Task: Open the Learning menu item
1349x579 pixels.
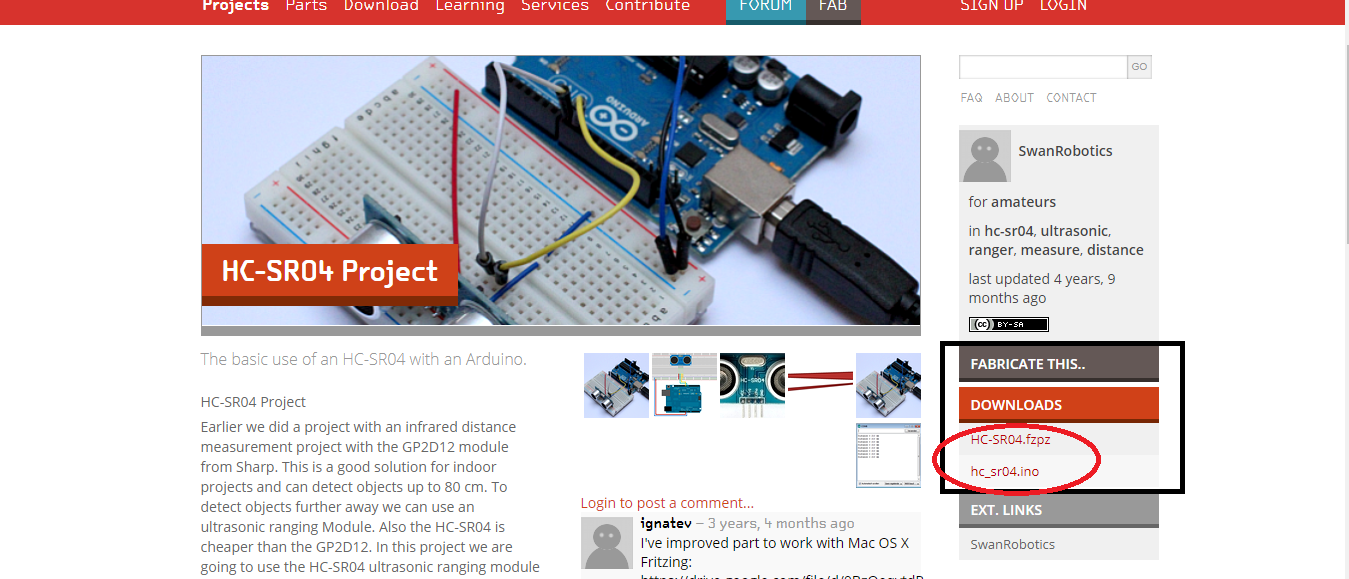Action: 470,6
